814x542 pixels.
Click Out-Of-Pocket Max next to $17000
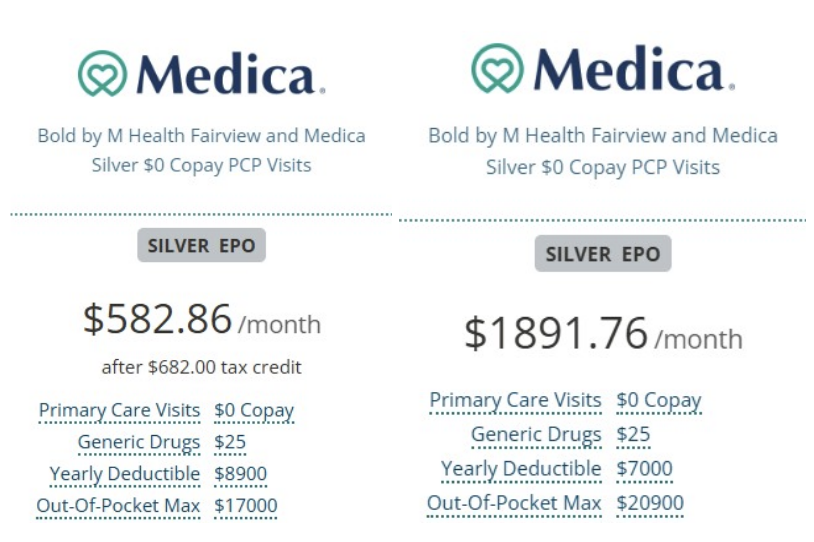tap(118, 506)
